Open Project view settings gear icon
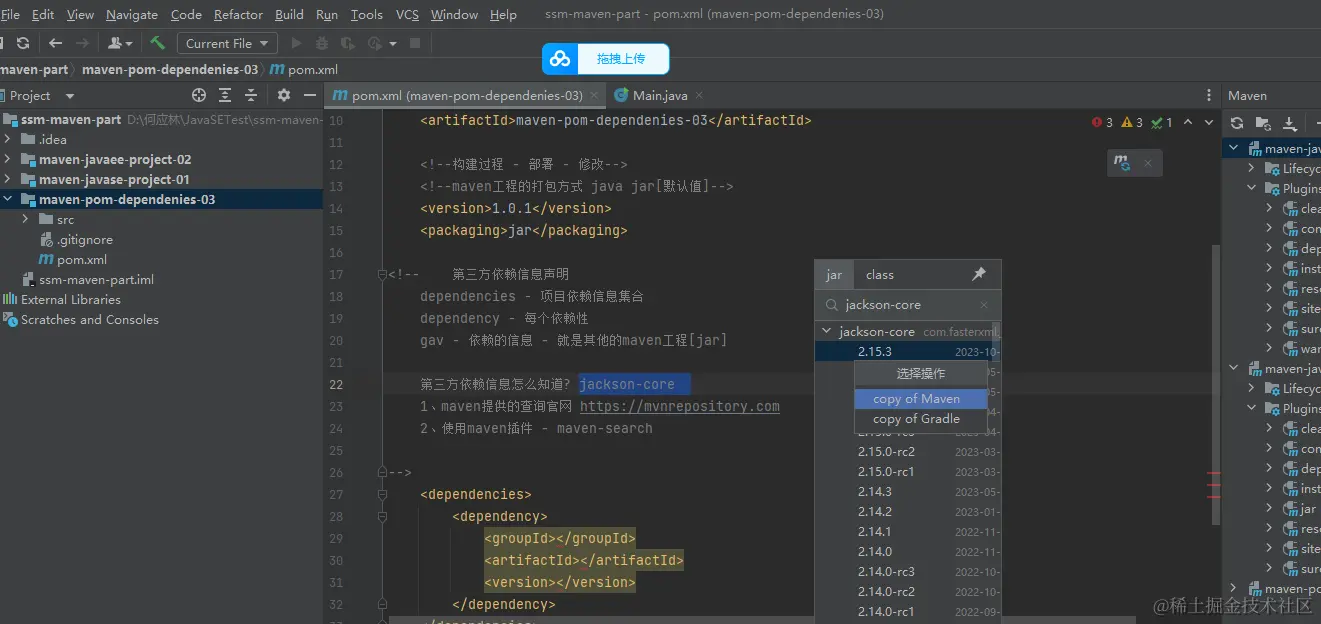1321x624 pixels. [x=283, y=95]
